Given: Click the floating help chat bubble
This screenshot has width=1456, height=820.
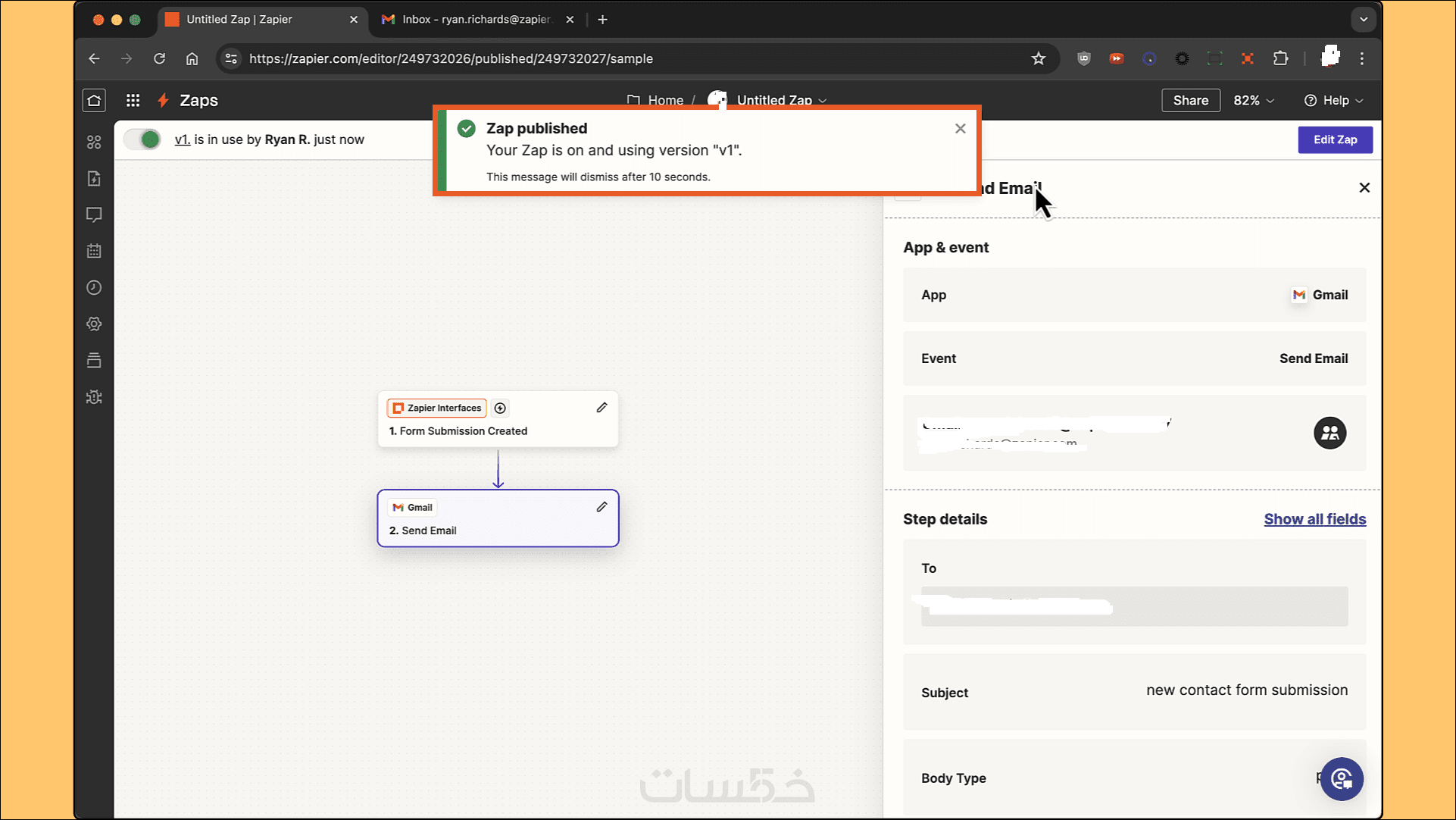Looking at the screenshot, I should point(1342,778).
